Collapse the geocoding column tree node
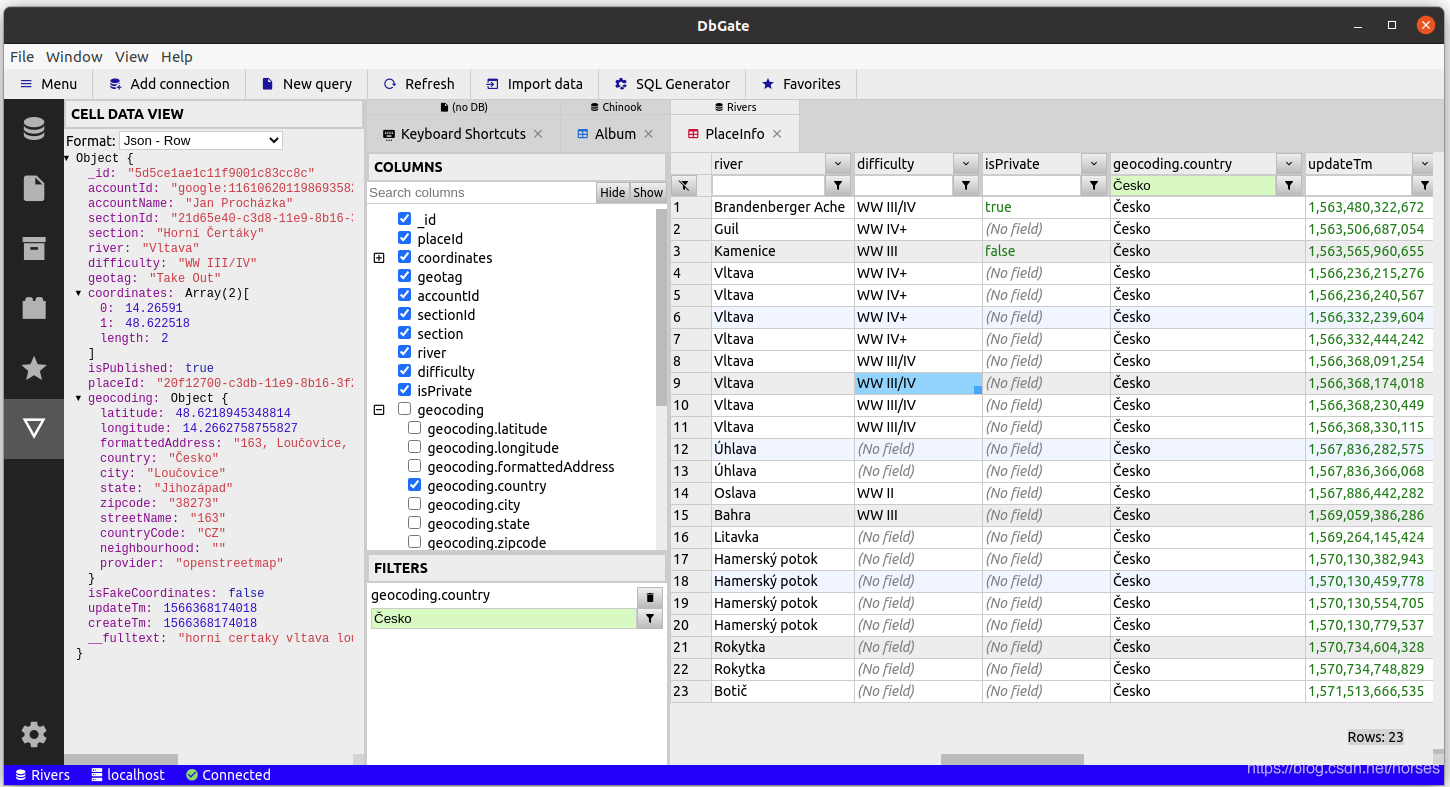Image resolution: width=1450 pixels, height=787 pixels. point(379,410)
